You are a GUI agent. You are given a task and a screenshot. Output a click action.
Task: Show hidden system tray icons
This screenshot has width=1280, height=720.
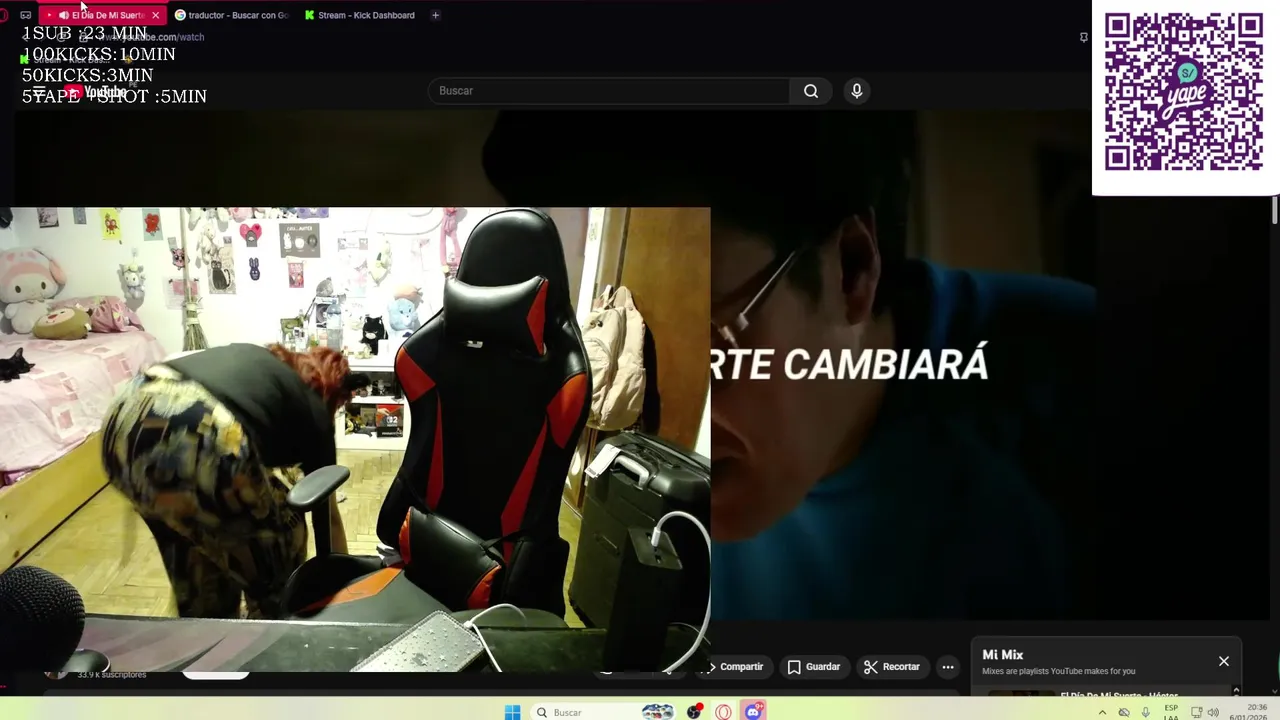pos(1102,712)
